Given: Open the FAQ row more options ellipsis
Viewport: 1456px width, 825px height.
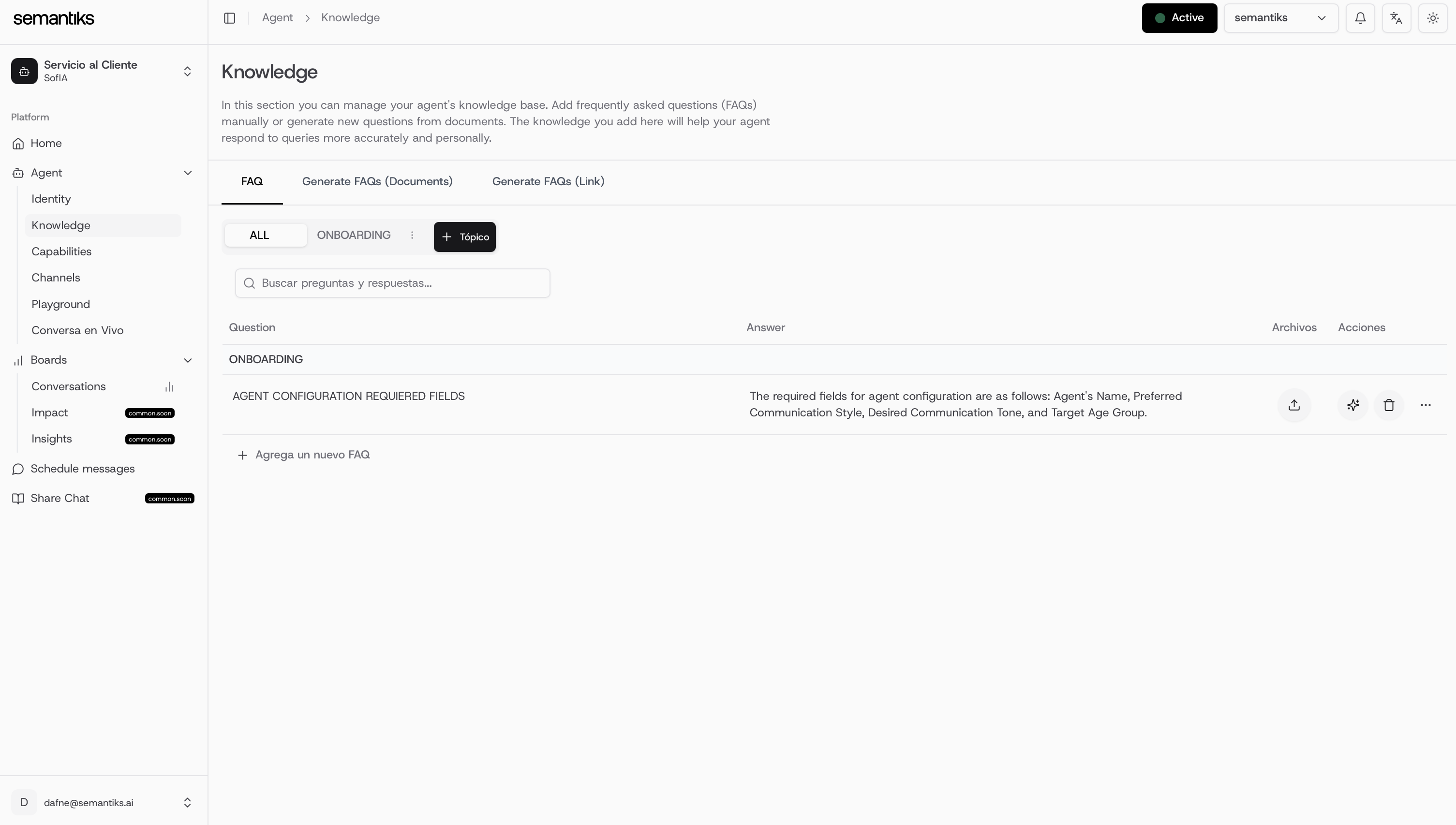Looking at the screenshot, I should click(1426, 405).
